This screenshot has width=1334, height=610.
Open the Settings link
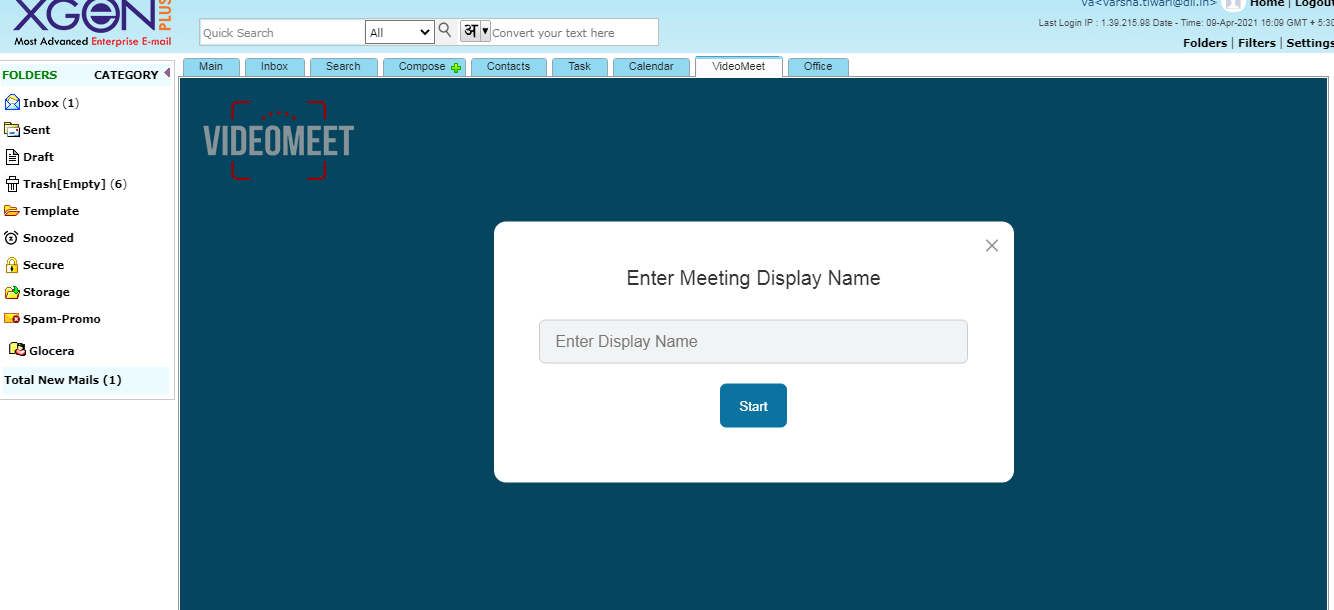1310,43
